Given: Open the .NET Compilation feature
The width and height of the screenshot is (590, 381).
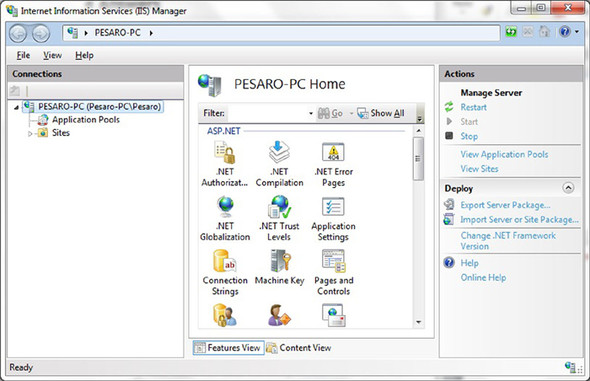Looking at the screenshot, I should pyautogui.click(x=279, y=164).
